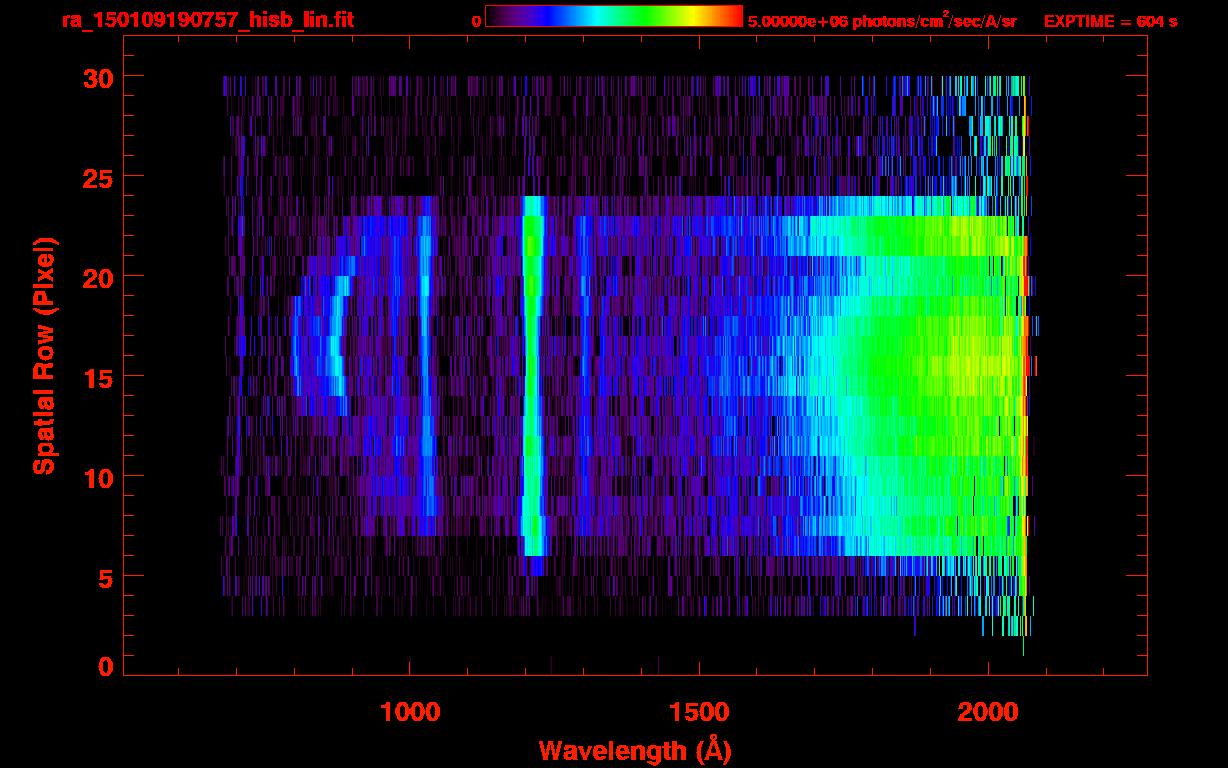Viewport: 1228px width, 768px height.
Task: Click the 5.00000e+06 photons/cm²/sec/Å/sr label
Action: click(882, 20)
